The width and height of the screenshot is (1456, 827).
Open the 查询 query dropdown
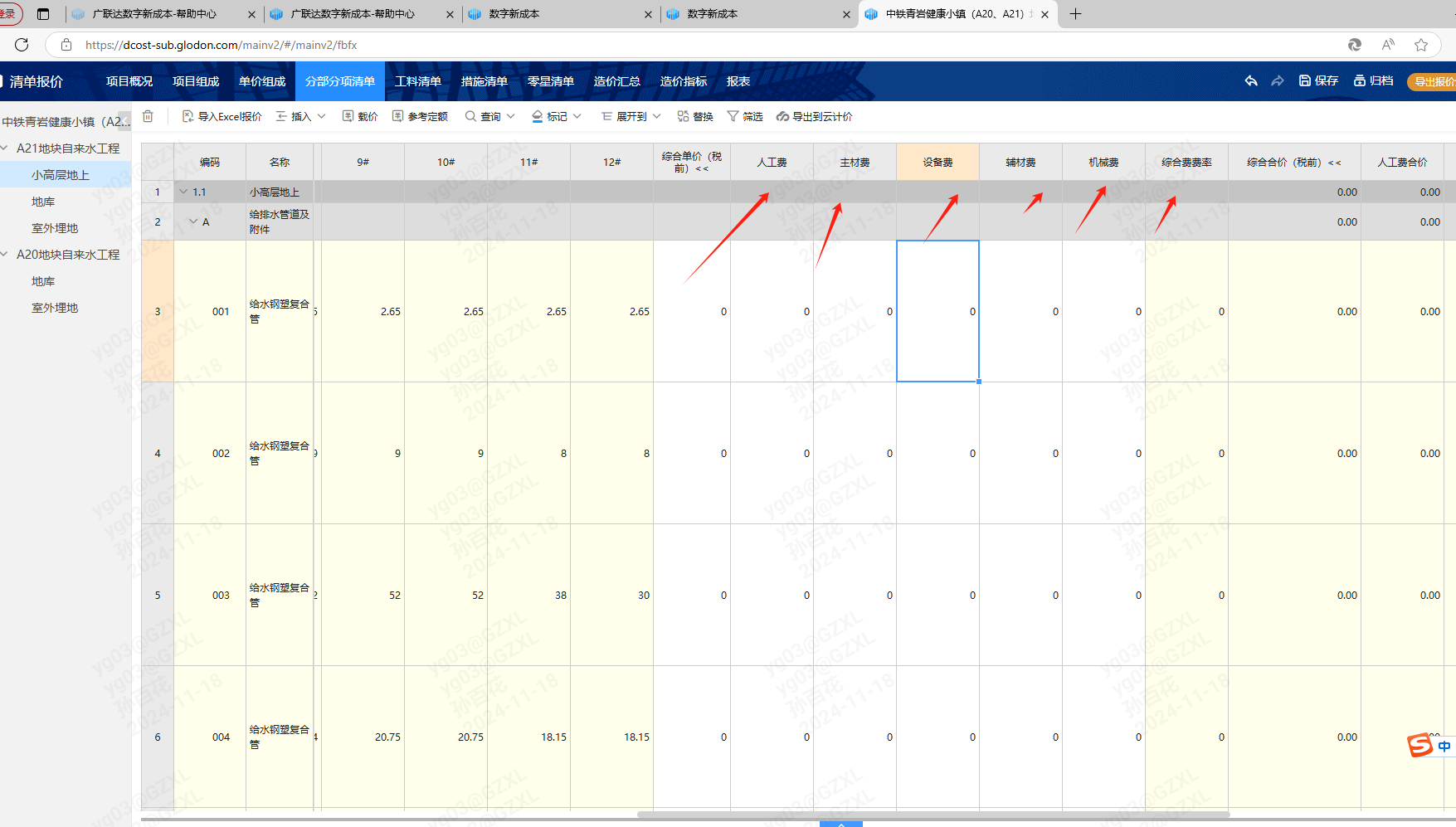(489, 116)
